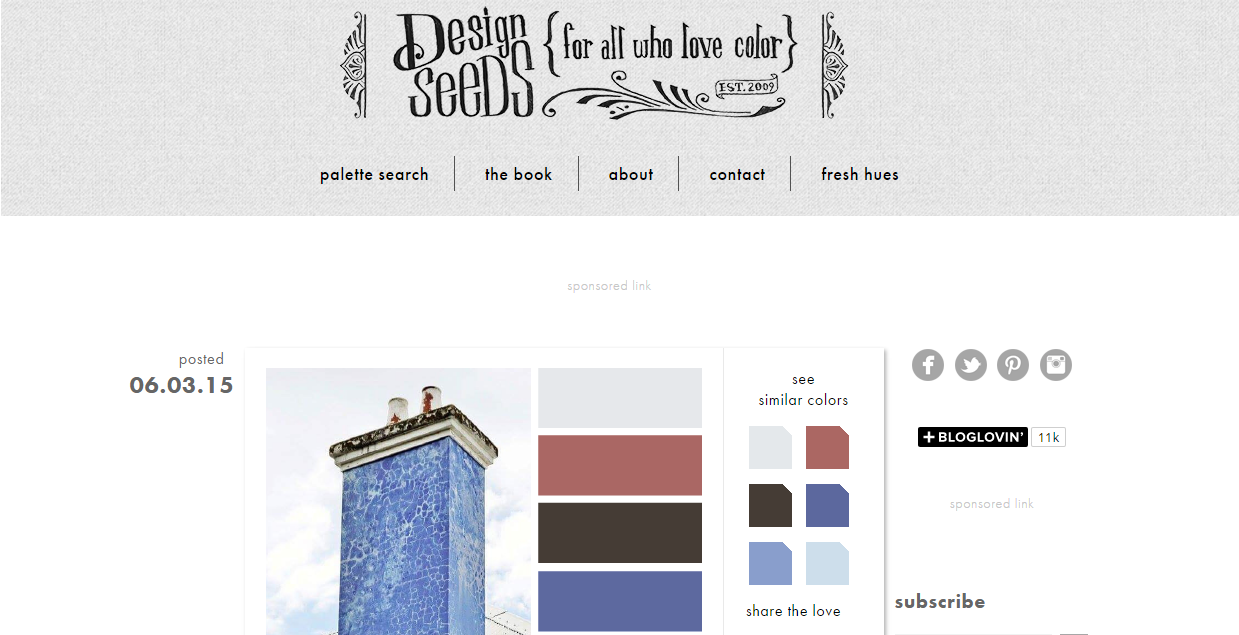
Task: Open the blue chimney palette image
Action: coord(398,501)
